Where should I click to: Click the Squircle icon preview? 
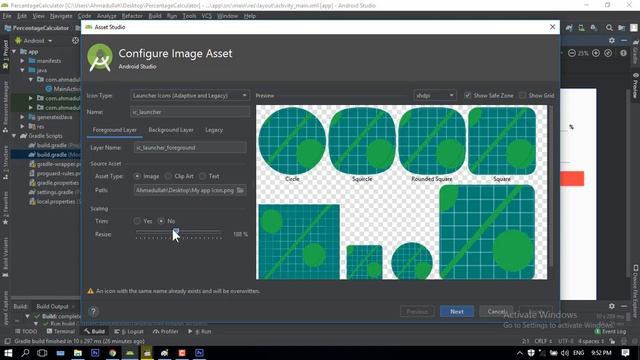(362, 141)
